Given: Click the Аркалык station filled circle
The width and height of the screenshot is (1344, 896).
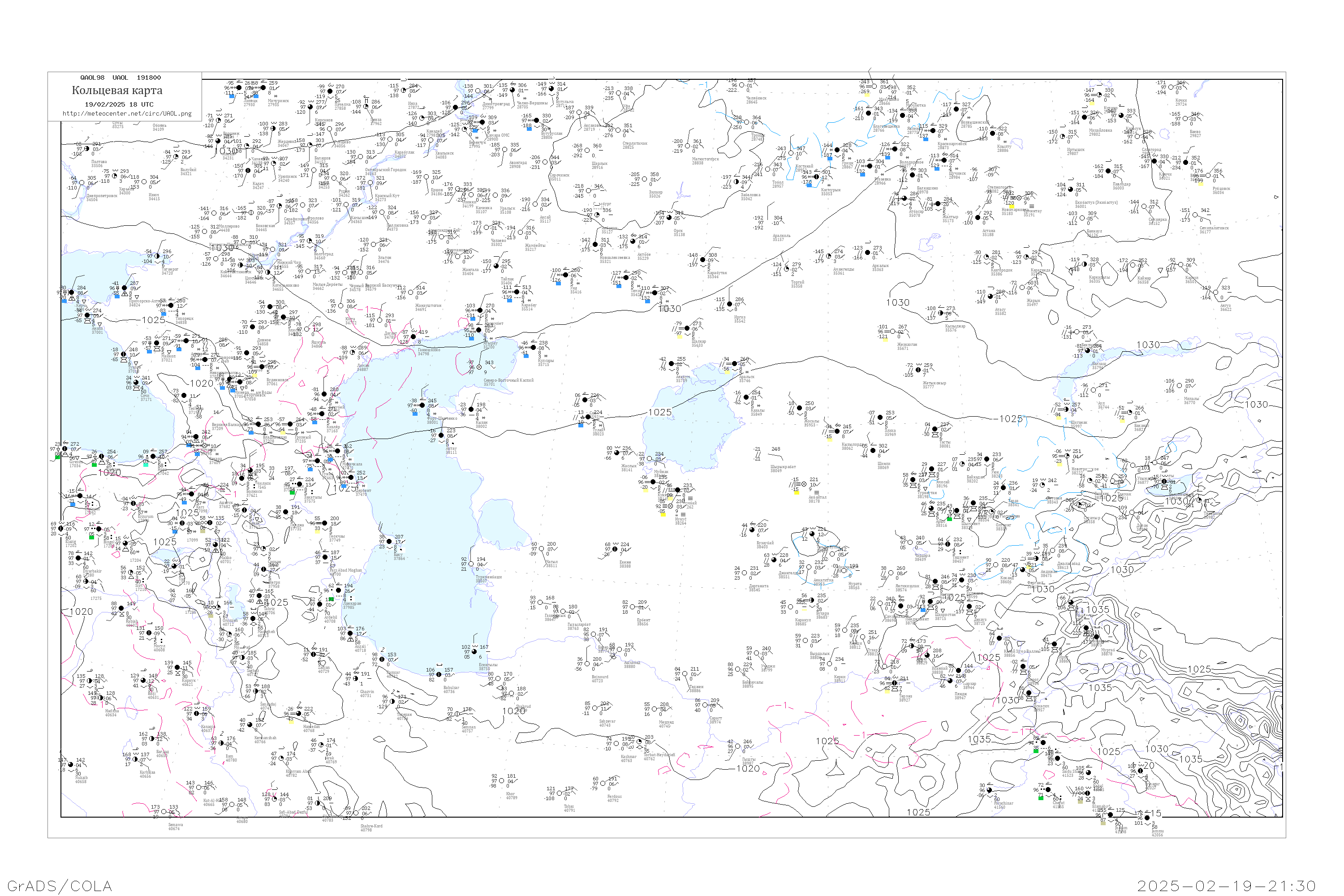Looking at the screenshot, I should 867,253.
